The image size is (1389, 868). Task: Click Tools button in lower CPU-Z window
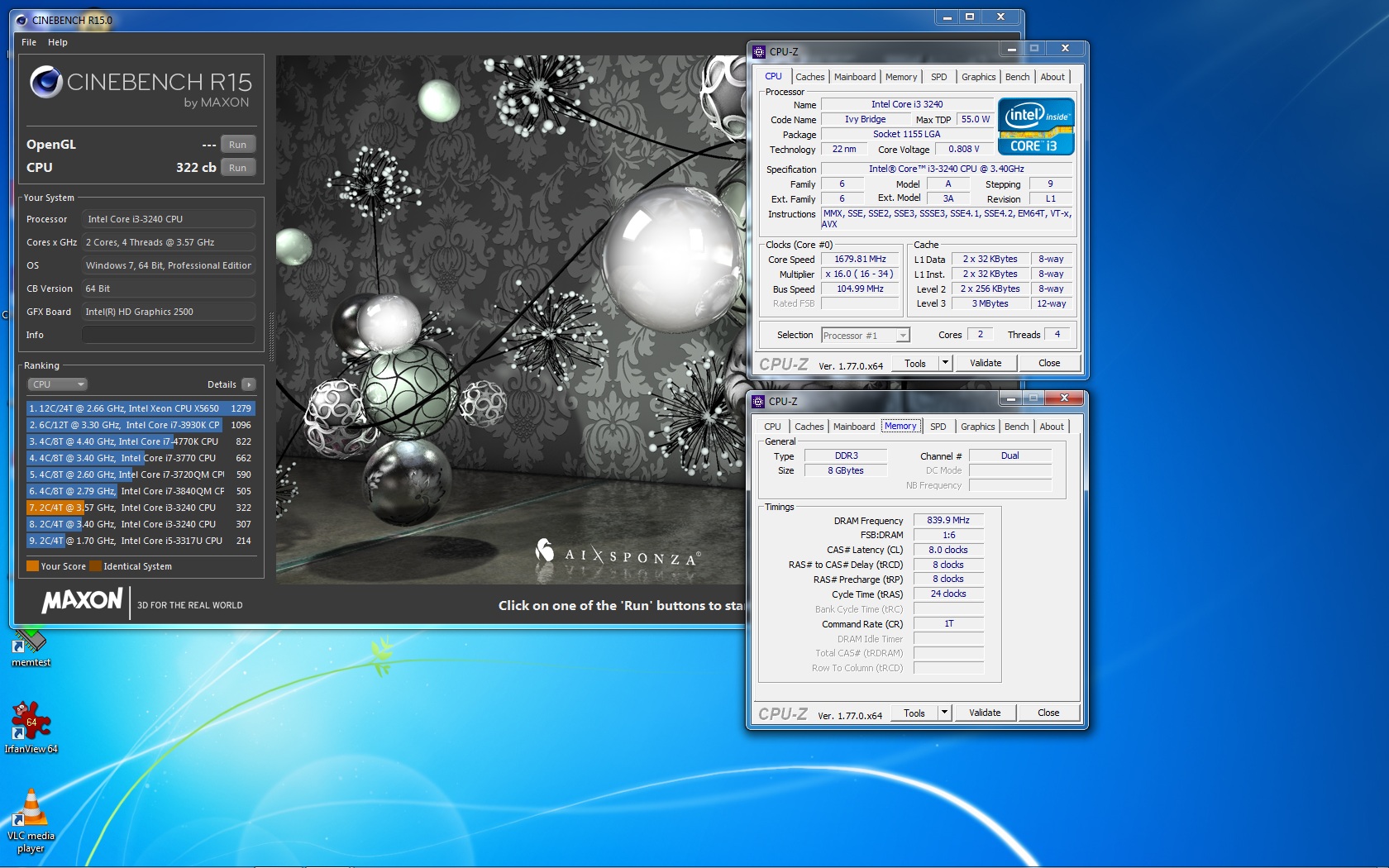914,713
